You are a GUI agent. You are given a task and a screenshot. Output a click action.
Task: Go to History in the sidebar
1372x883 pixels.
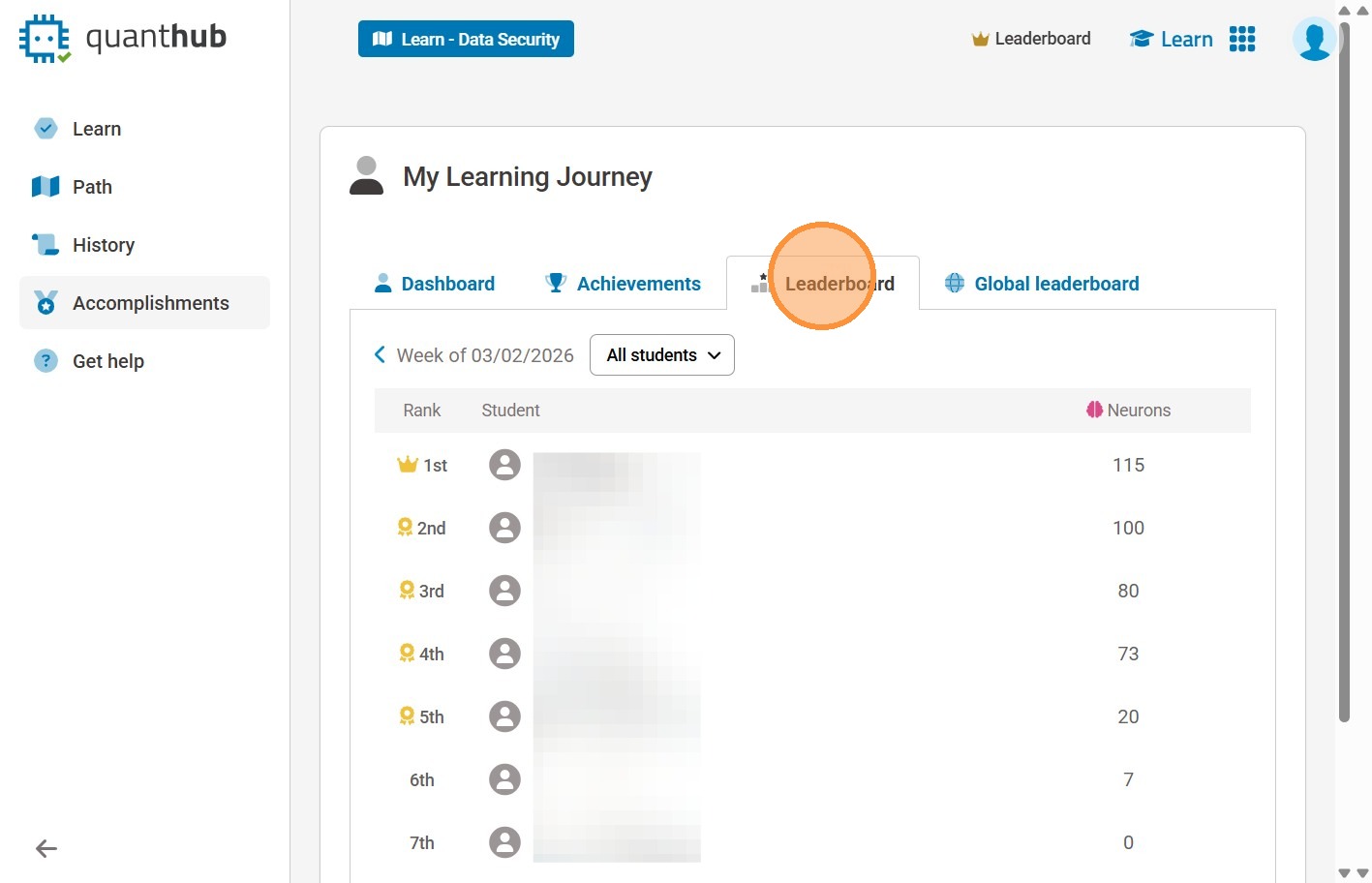pyautogui.click(x=103, y=245)
